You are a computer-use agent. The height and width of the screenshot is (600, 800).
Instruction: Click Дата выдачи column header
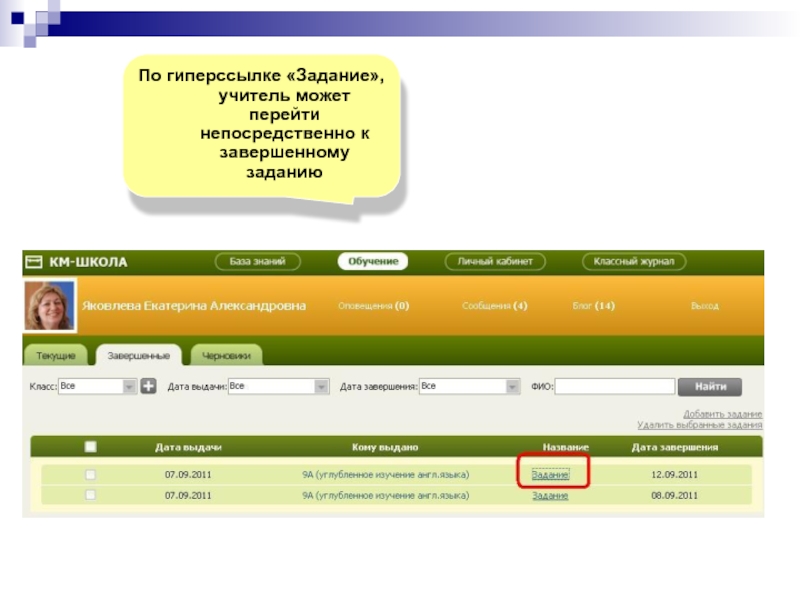[188, 447]
